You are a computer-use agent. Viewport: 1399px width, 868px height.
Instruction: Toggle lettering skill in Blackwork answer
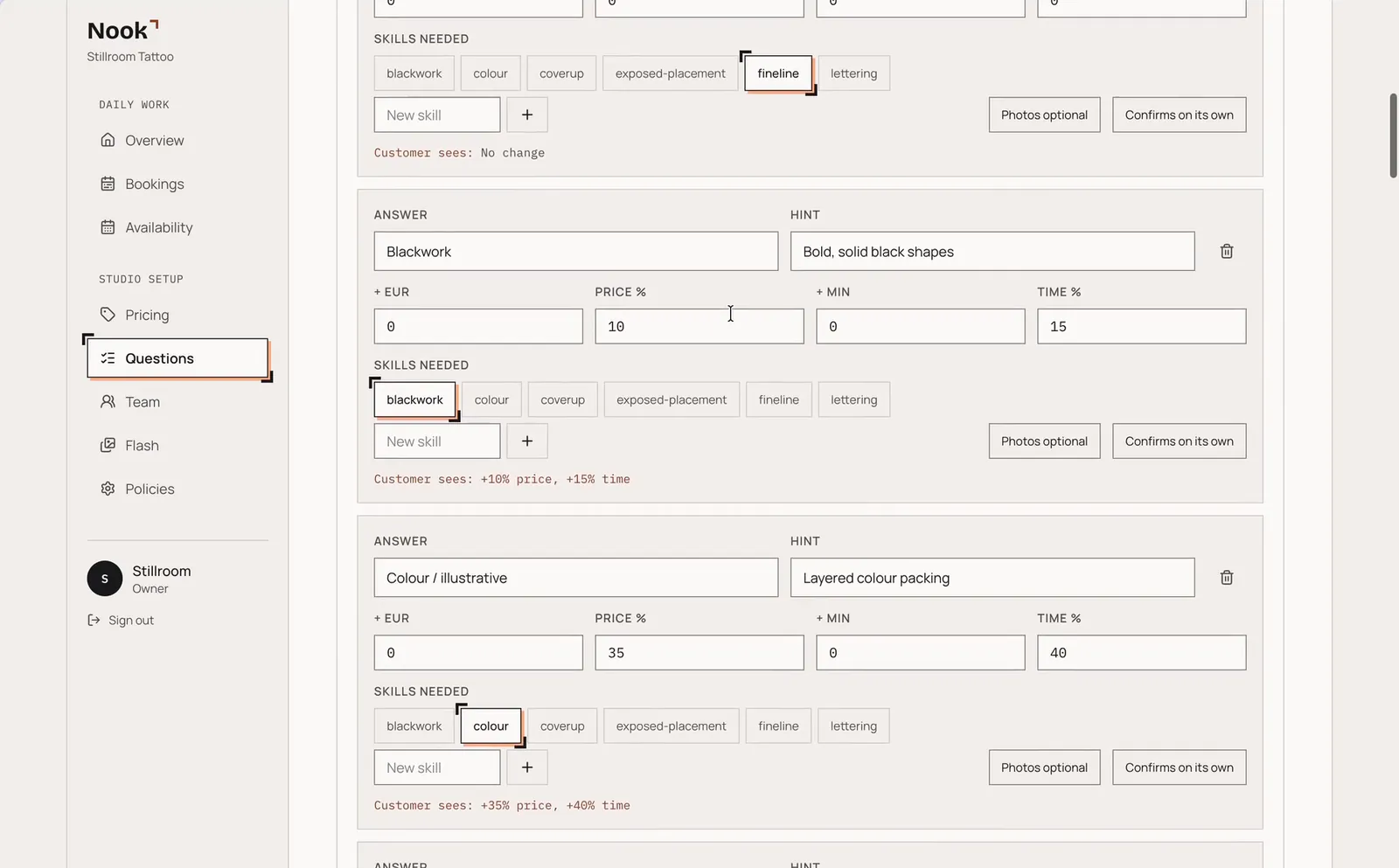click(854, 400)
